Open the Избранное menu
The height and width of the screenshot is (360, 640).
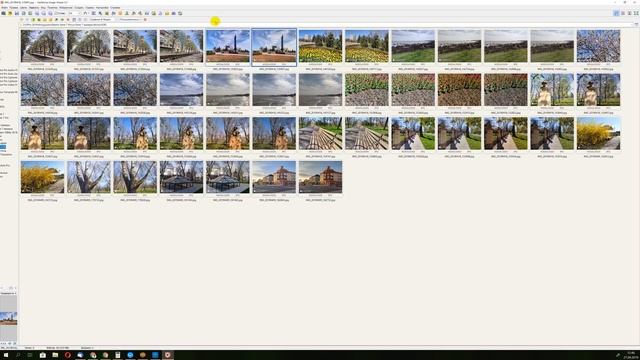pos(66,8)
